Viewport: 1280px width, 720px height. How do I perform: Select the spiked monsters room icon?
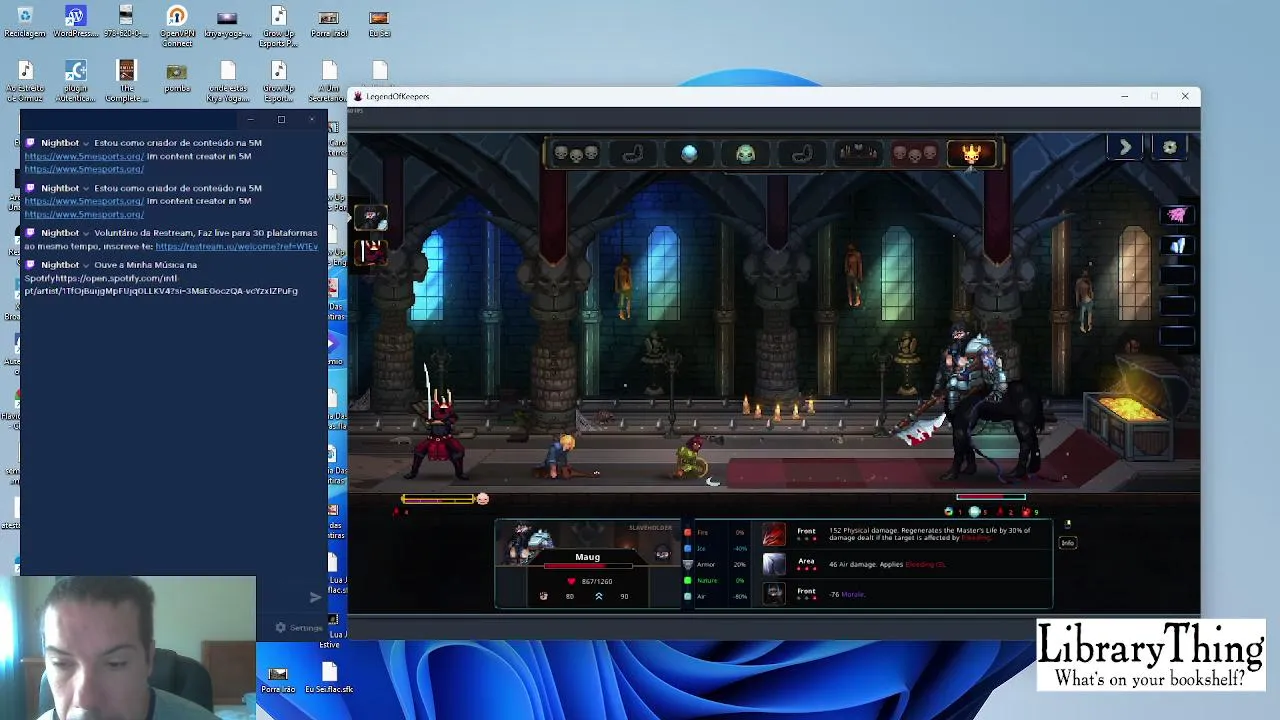(x=858, y=153)
